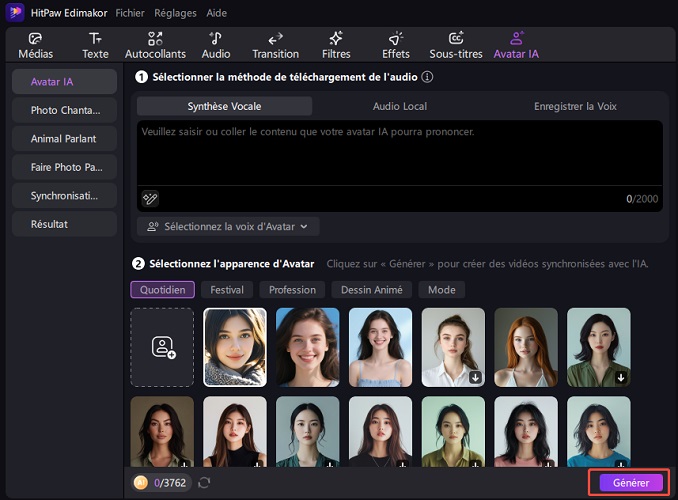Screen dimensions: 678x500
Task: Select Avatar IA in the sidebar
Action: (64, 82)
